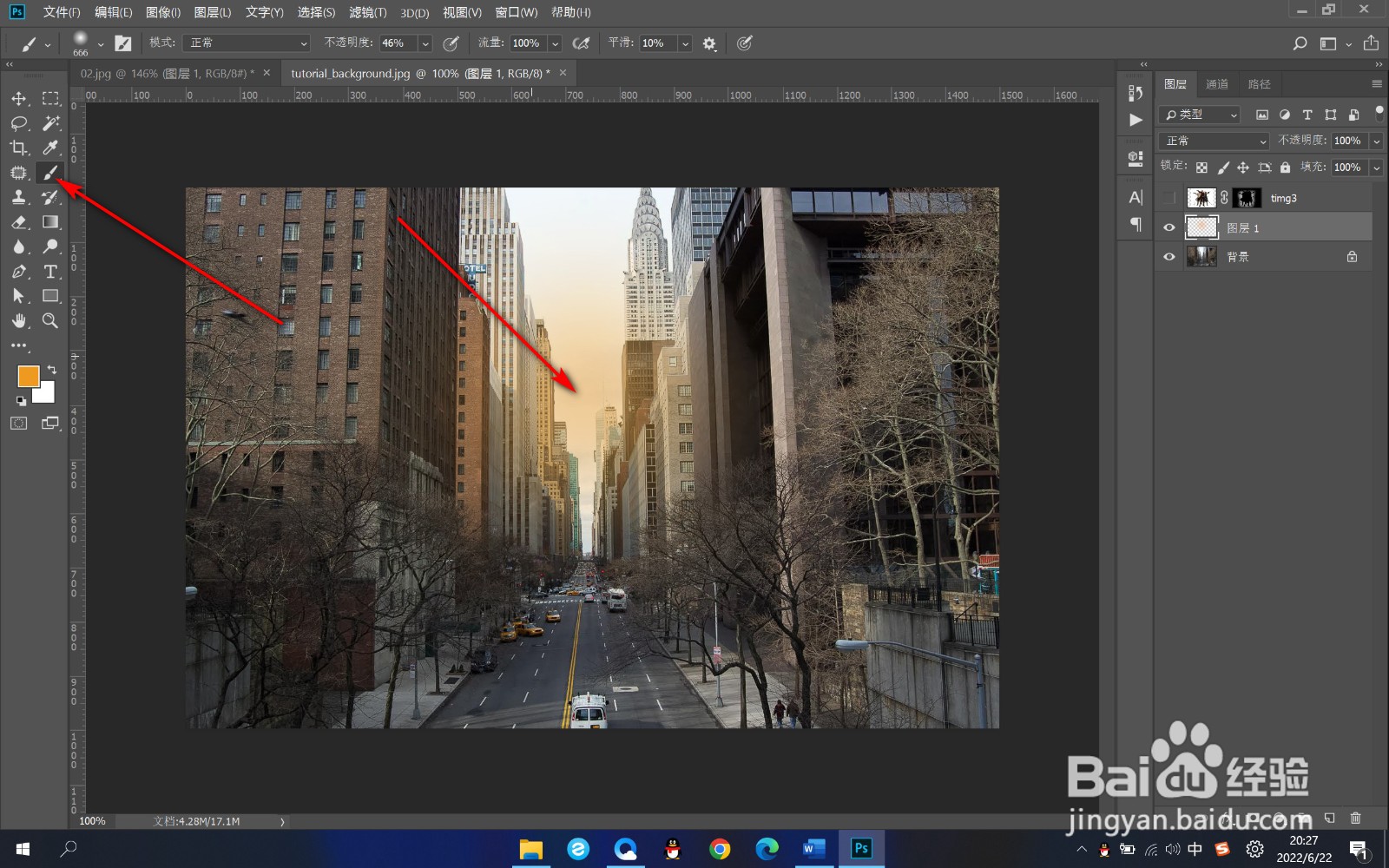This screenshot has height=868, width=1389.
Task: Select the Hand tool
Action: (19, 321)
